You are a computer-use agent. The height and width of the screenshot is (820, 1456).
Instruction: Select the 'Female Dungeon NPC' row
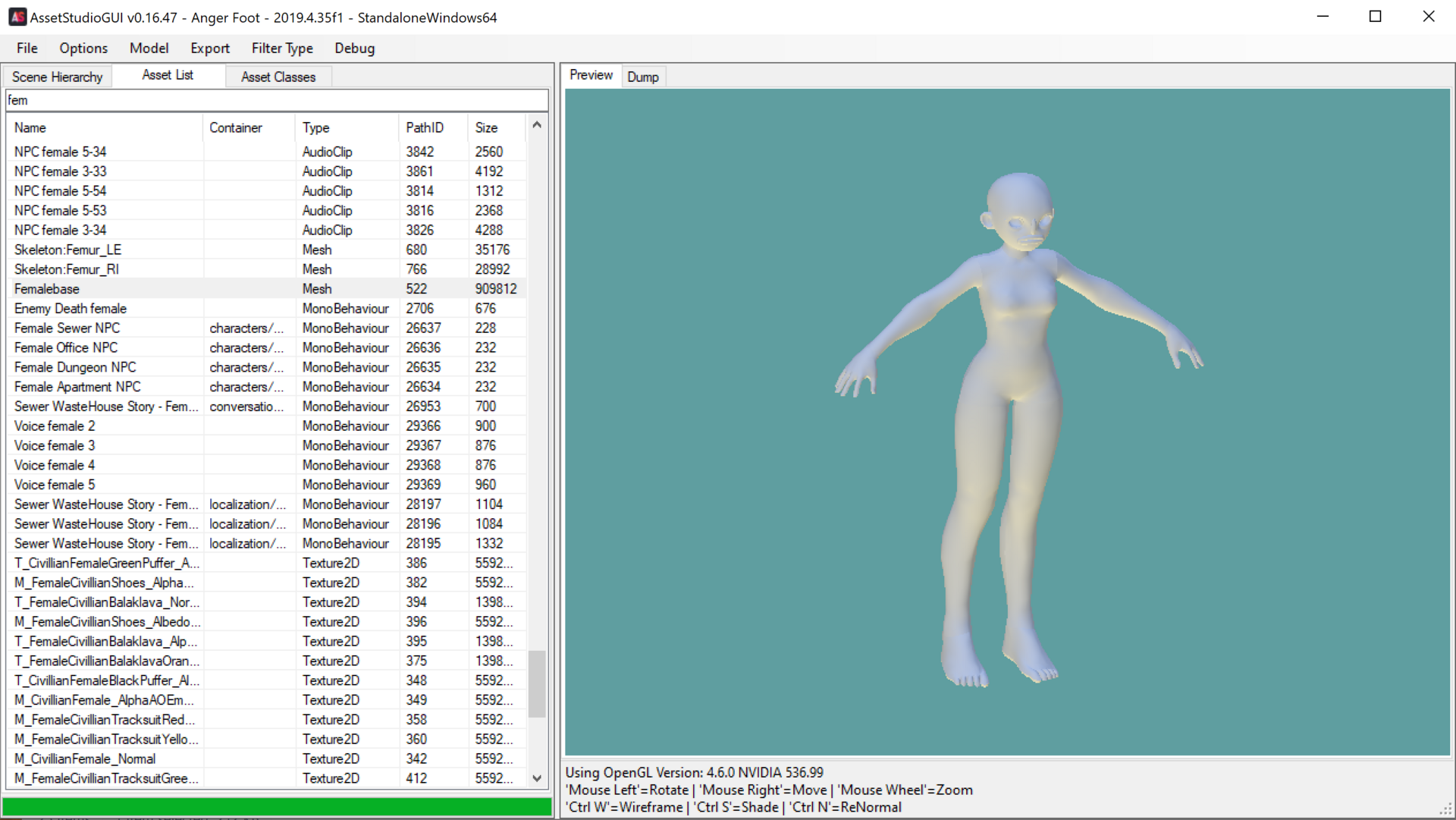point(266,367)
